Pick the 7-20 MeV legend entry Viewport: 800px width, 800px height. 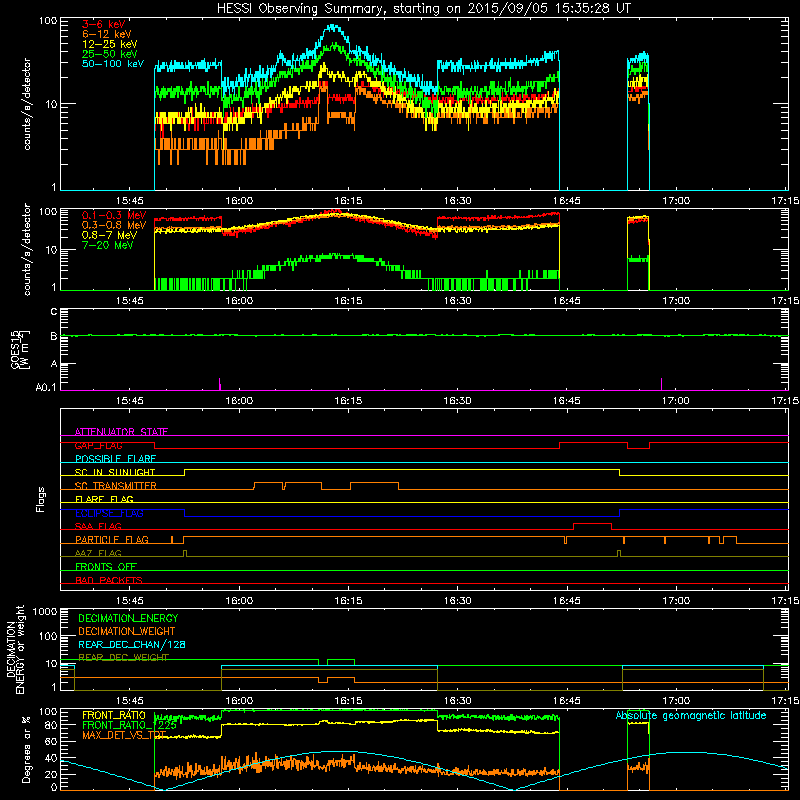107,245
